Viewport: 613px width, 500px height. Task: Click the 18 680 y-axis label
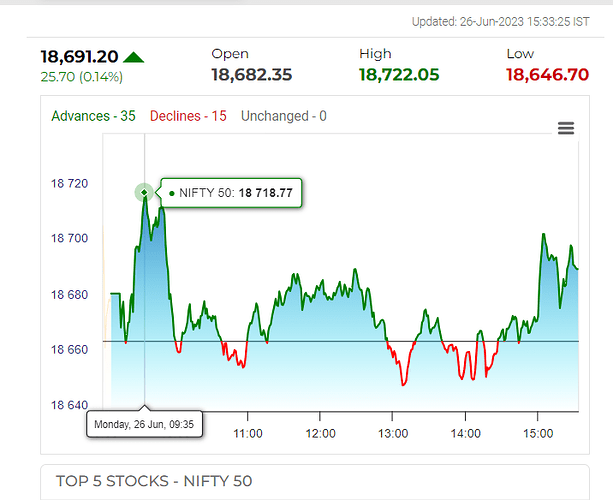pyautogui.click(x=70, y=295)
